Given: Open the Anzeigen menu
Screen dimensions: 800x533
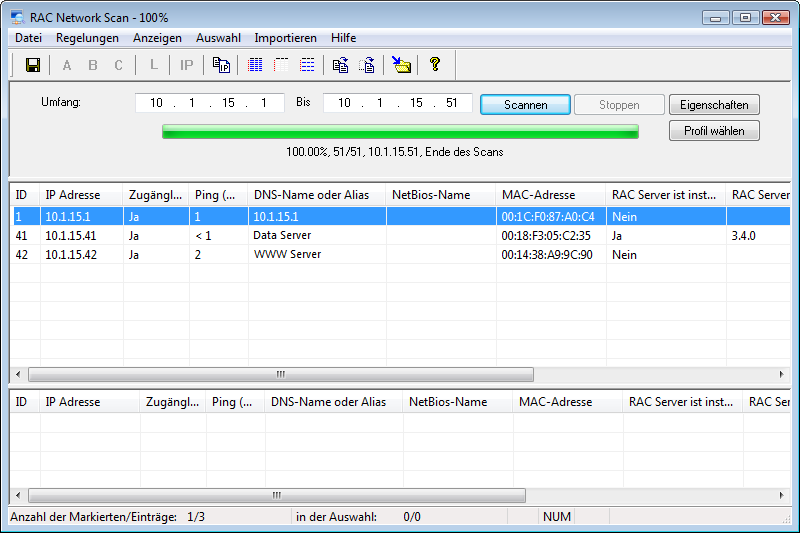Looking at the screenshot, I should tap(157, 38).
